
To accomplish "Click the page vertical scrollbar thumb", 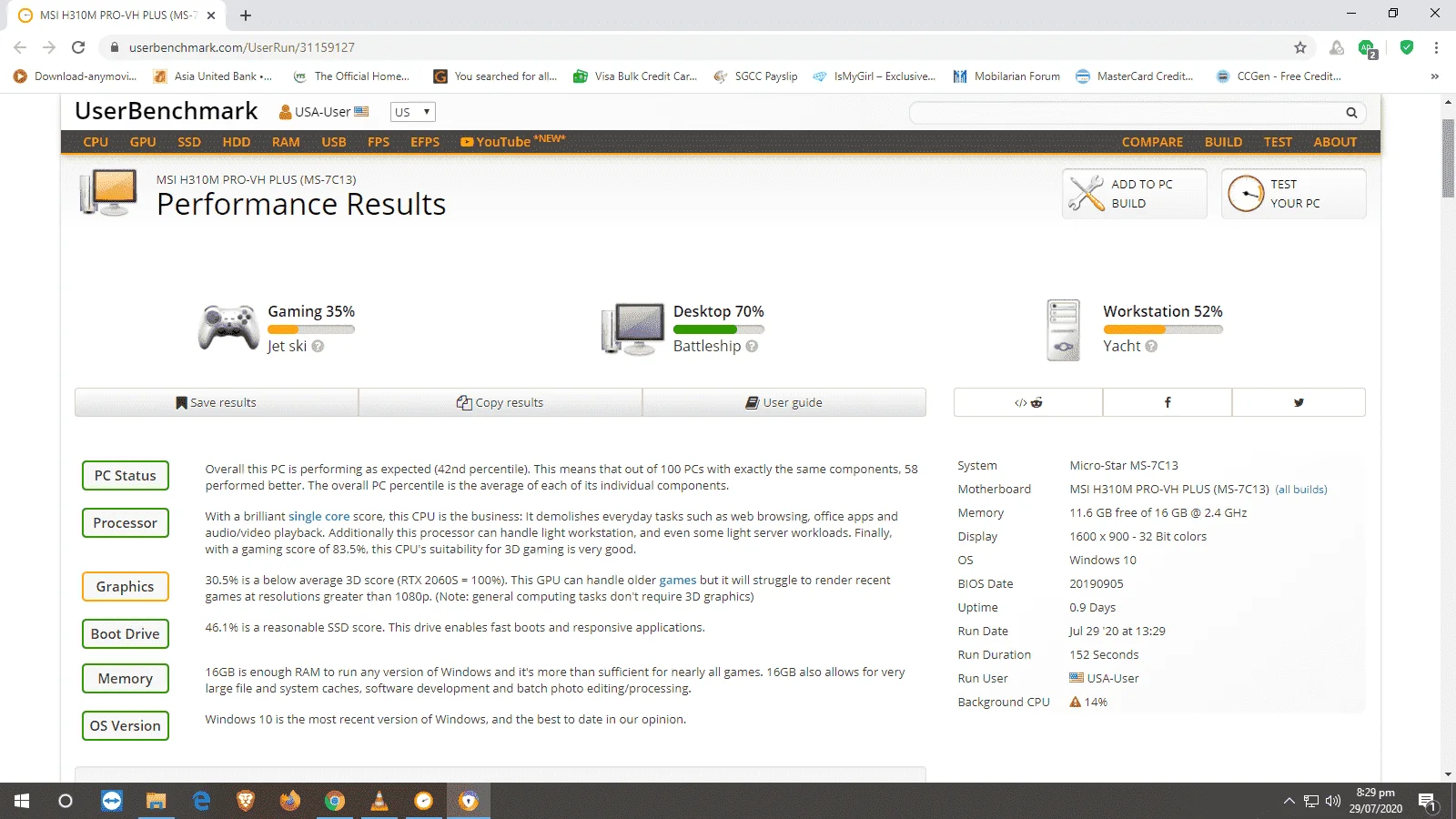I will coord(1448,157).
